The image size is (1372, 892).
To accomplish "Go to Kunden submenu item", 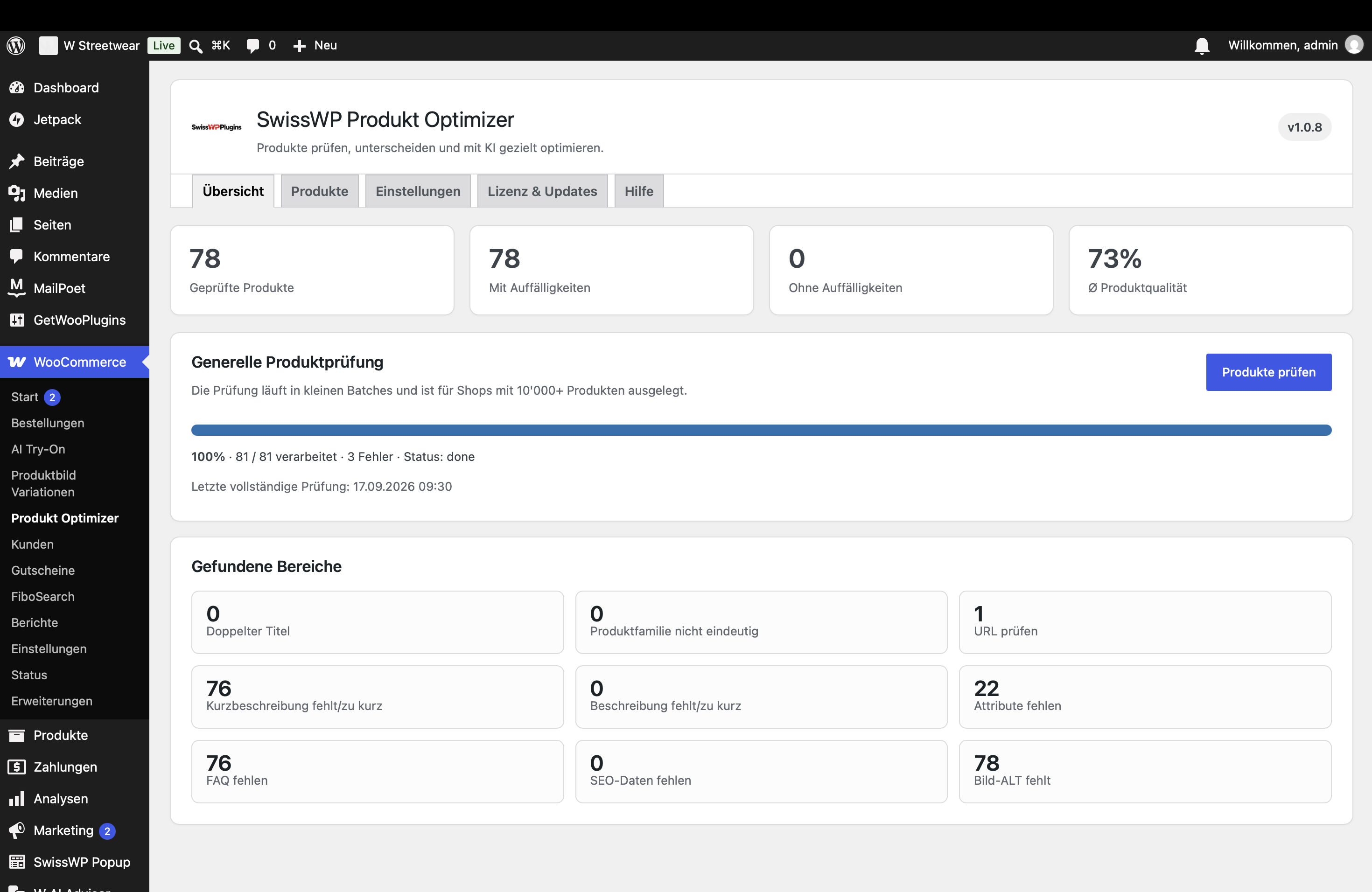I will 32,544.
